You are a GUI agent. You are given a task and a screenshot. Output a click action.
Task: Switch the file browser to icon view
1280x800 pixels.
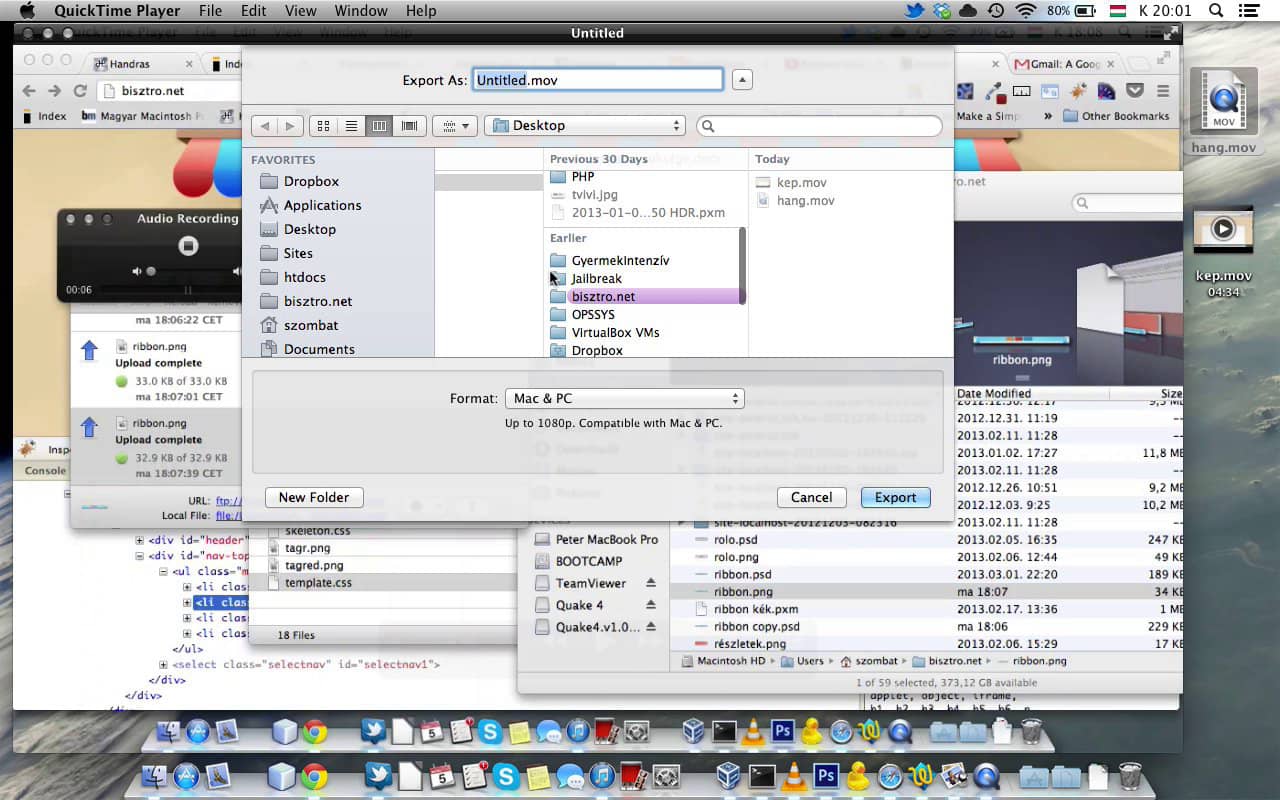[x=323, y=126]
